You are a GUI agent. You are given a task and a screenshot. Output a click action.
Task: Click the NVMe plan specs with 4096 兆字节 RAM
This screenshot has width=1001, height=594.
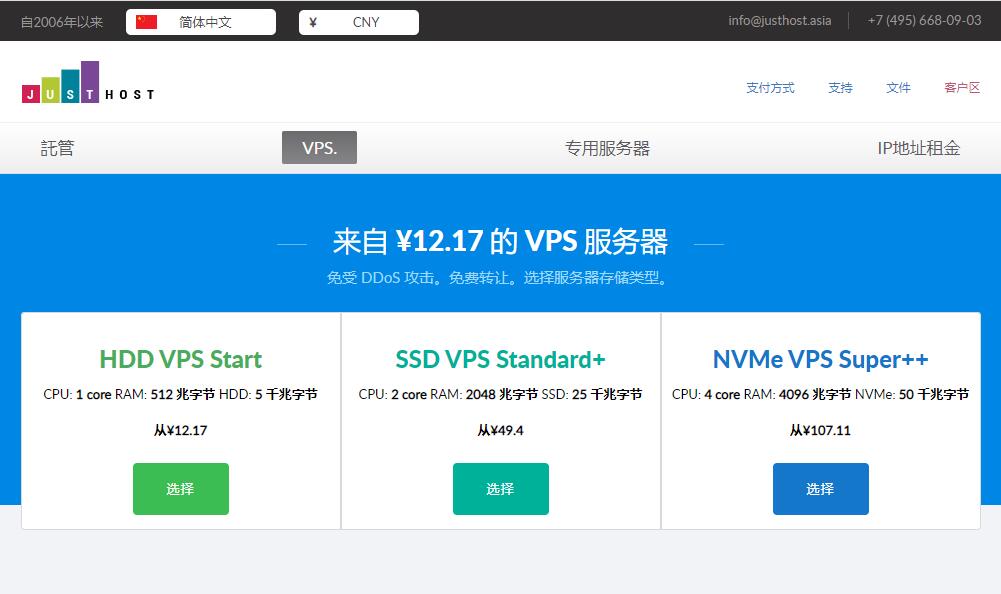click(820, 395)
